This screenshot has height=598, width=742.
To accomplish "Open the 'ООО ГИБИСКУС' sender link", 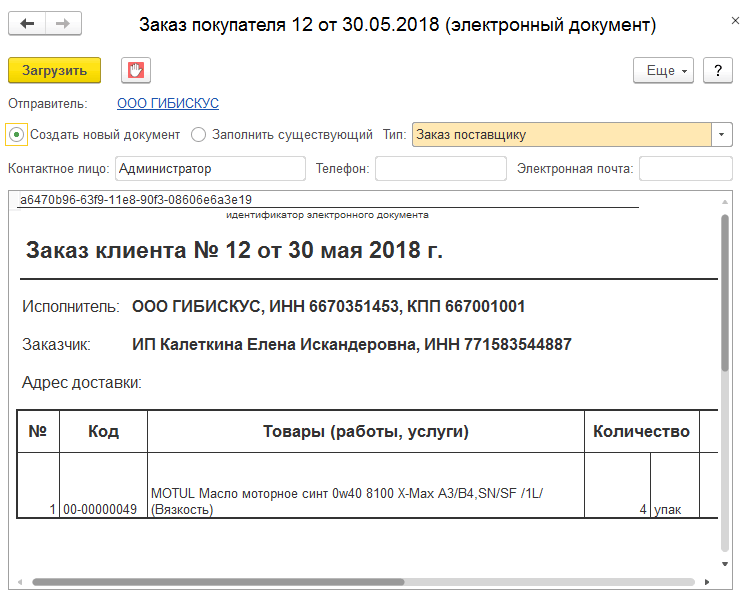I will (x=168, y=103).
